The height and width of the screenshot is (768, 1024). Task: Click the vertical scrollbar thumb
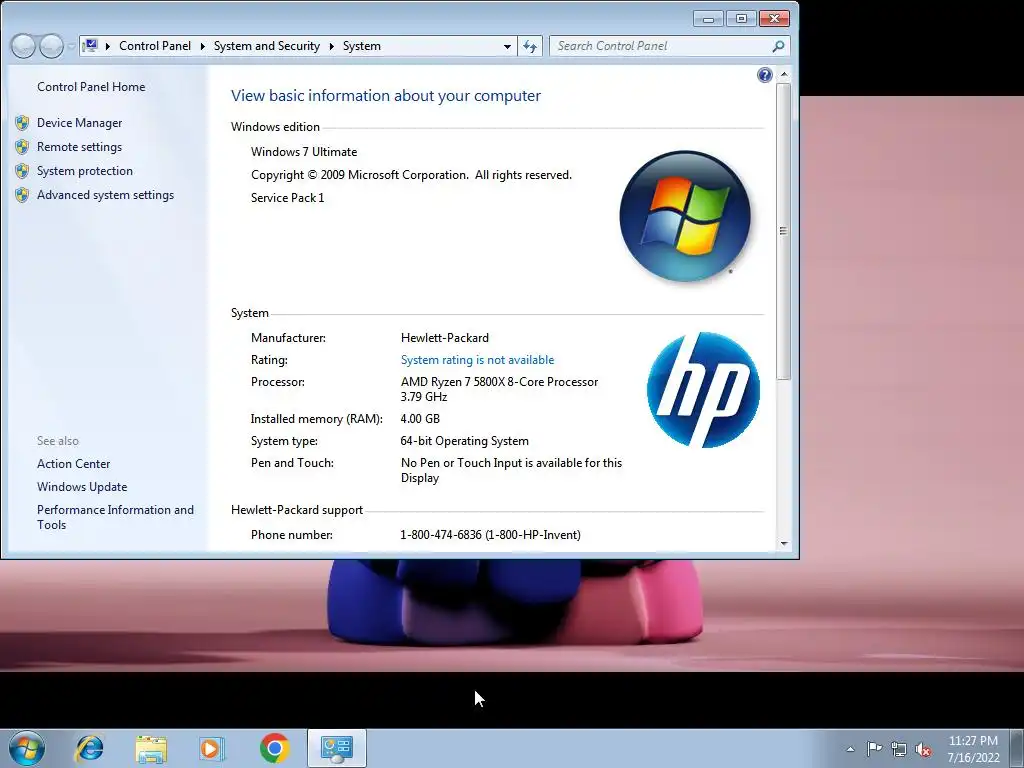(784, 231)
